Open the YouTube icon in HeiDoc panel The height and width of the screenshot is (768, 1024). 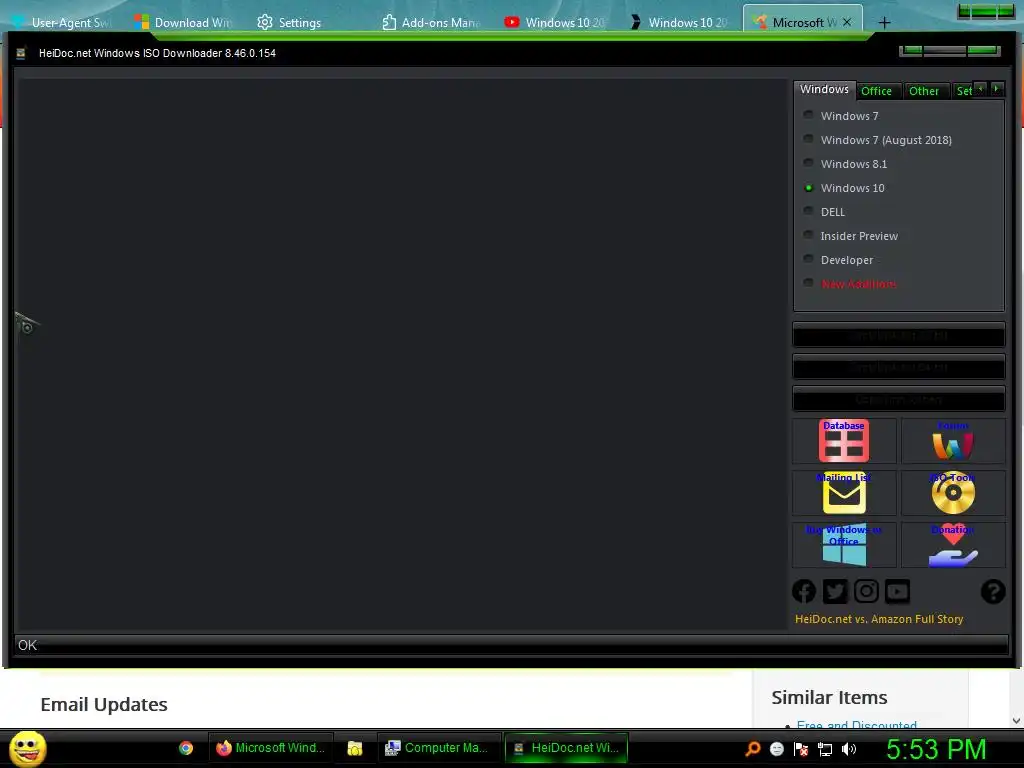pos(897,592)
